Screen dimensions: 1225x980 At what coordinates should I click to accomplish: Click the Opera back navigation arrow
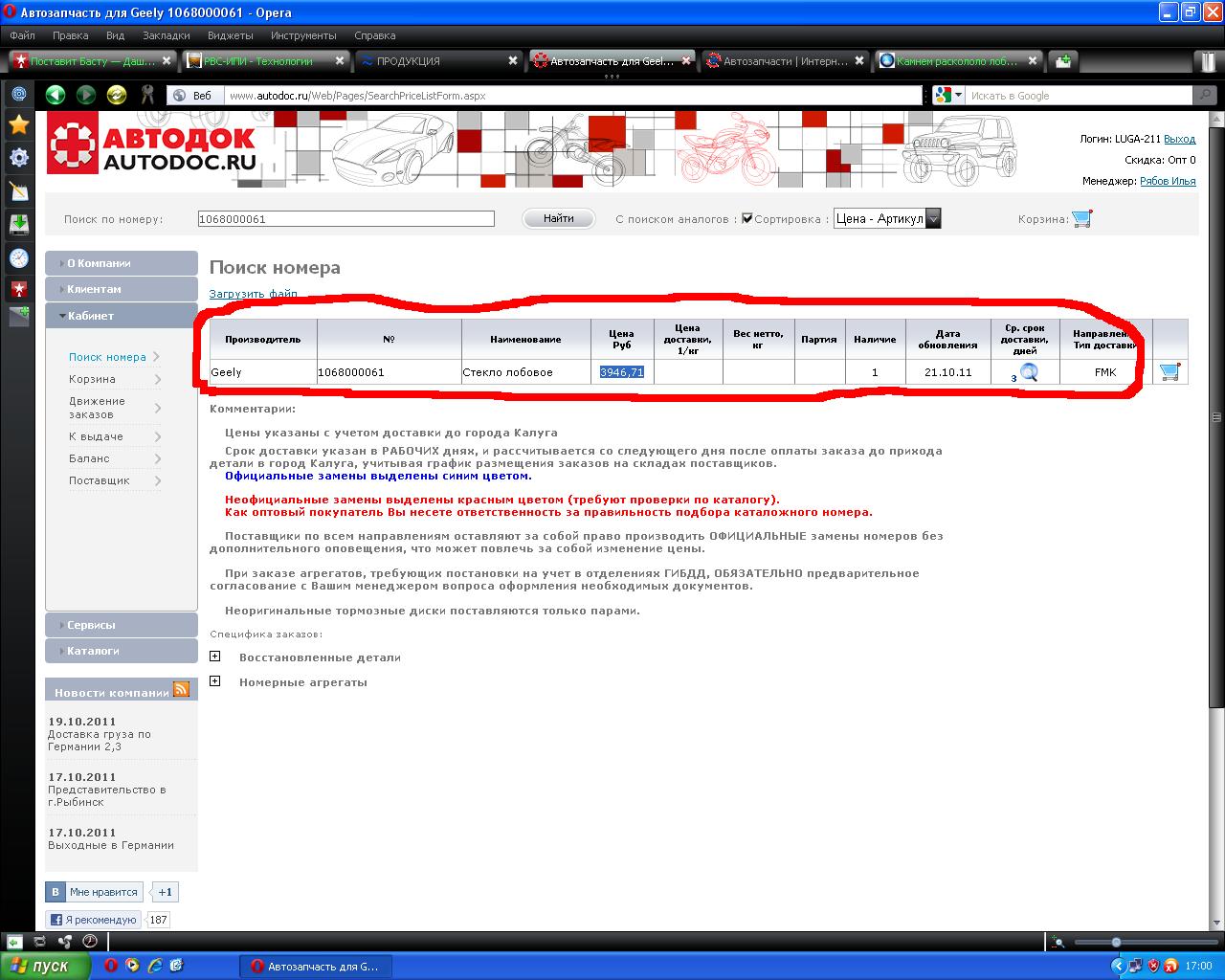[x=56, y=95]
